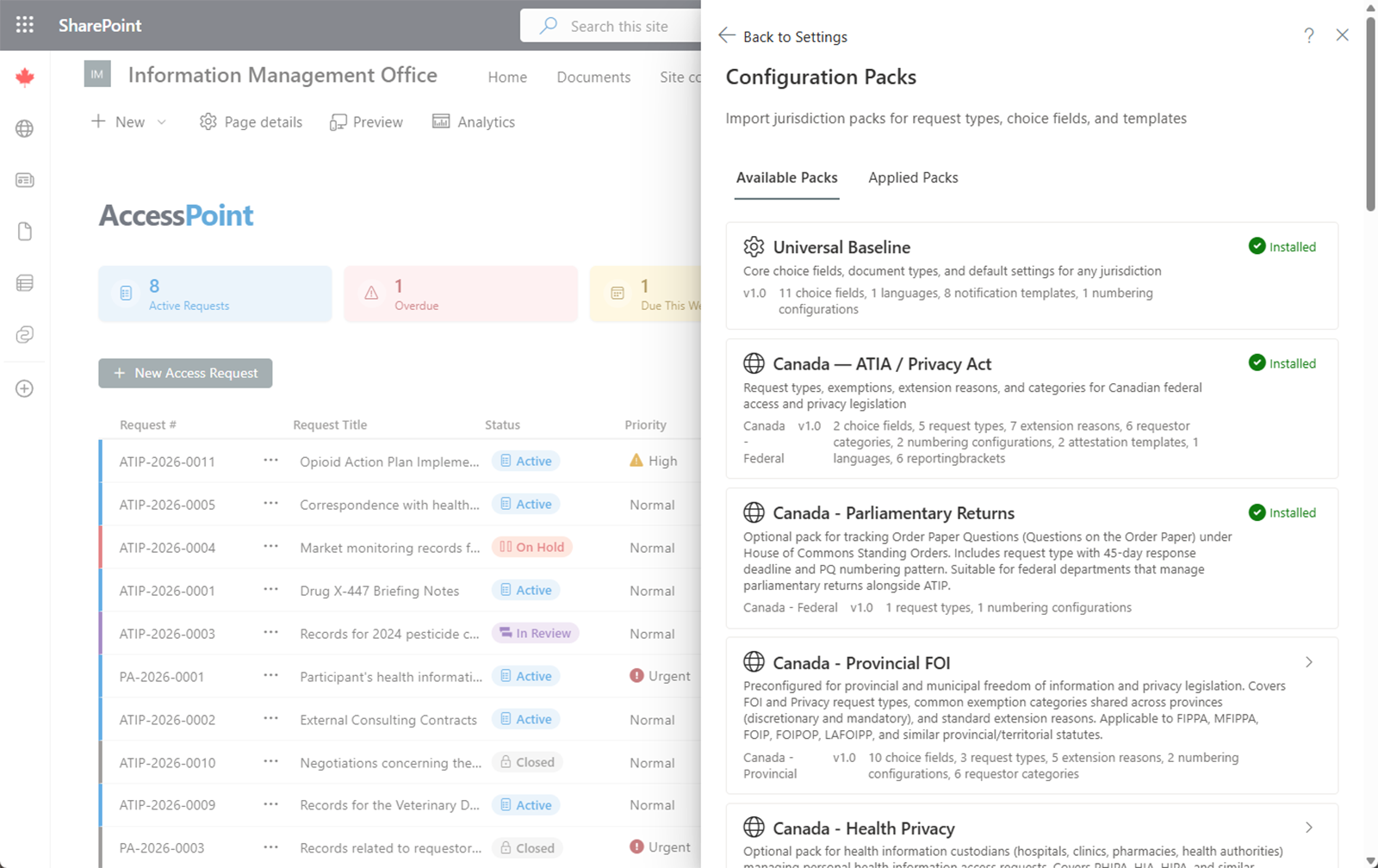This screenshot has width=1378, height=868.
Task: Switch to the Applied Packs tab
Action: (913, 177)
